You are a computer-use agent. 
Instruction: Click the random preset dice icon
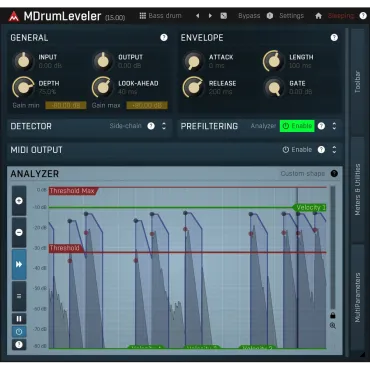click(x=224, y=16)
